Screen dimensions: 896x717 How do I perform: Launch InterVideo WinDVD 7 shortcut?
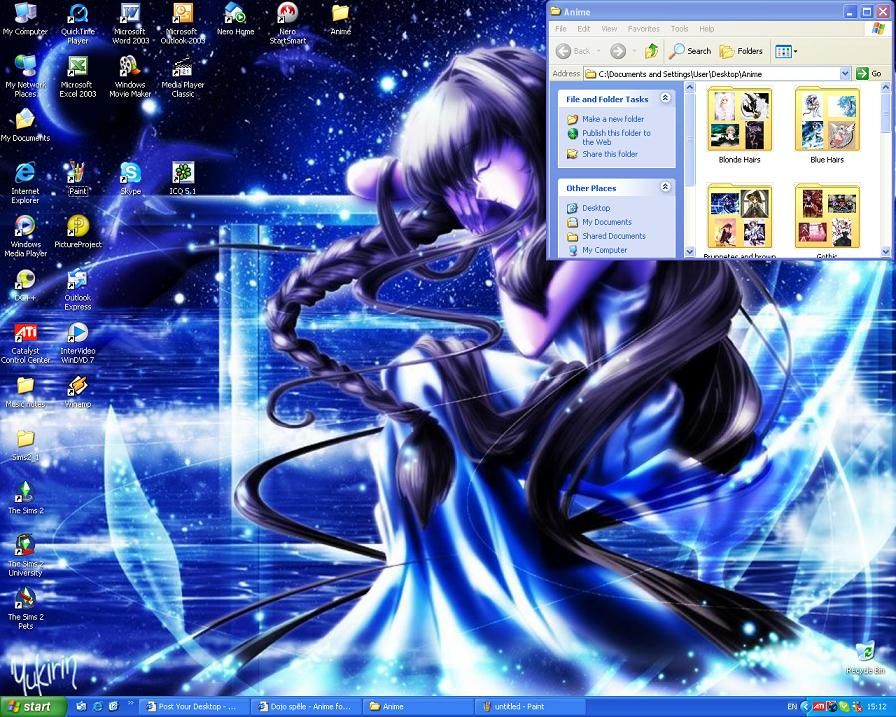[78, 342]
